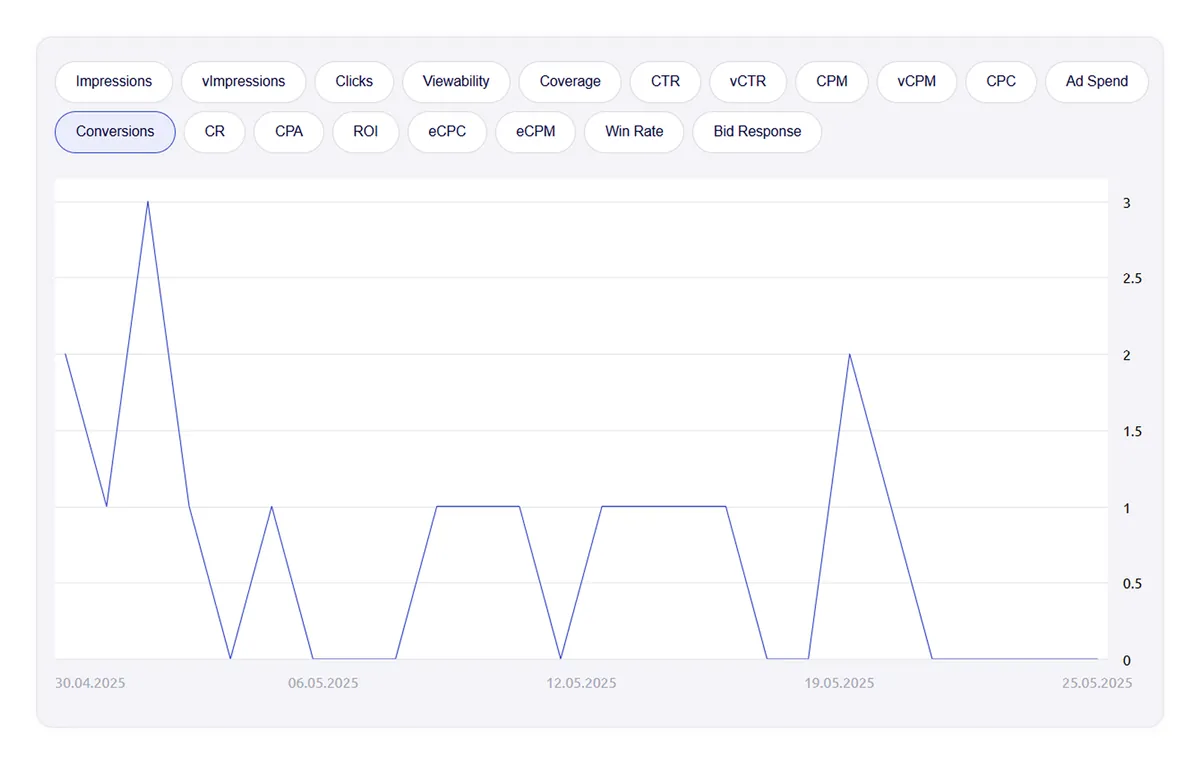Display CPM on the chart
1200x764 pixels.
click(x=832, y=82)
